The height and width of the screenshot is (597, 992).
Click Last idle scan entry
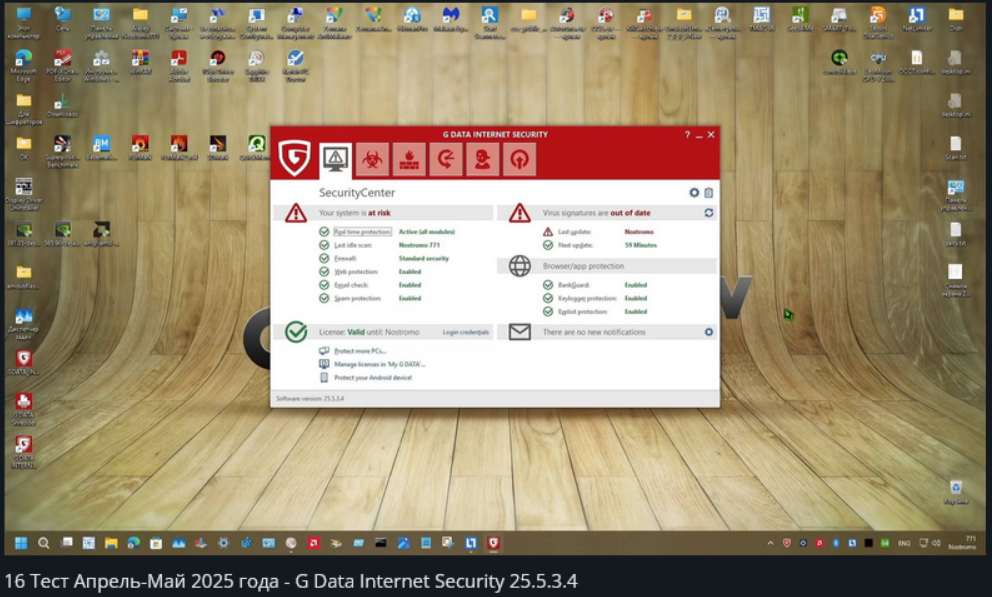(353, 245)
